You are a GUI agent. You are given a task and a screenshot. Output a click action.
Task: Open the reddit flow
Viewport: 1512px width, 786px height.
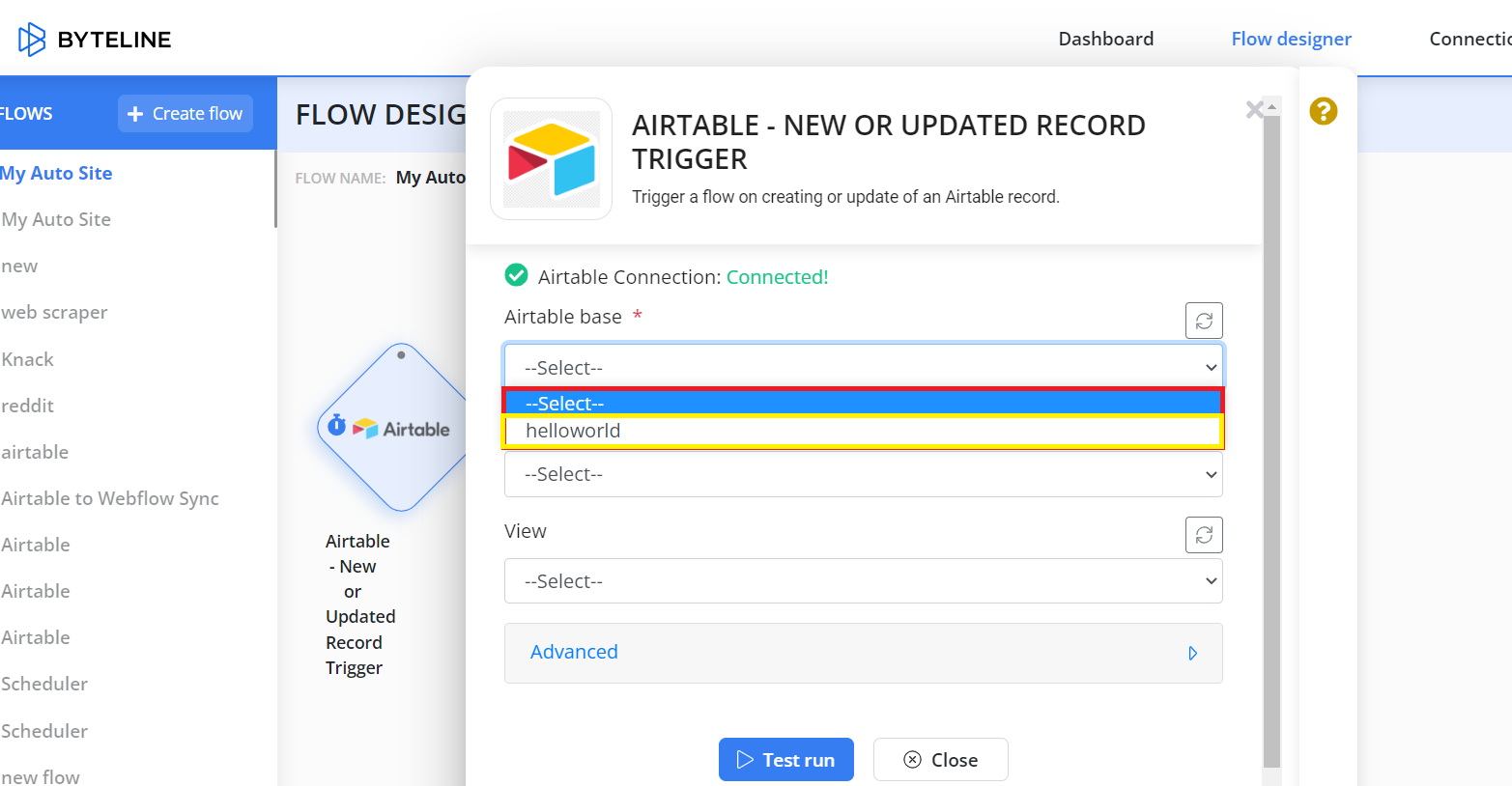[x=27, y=406]
